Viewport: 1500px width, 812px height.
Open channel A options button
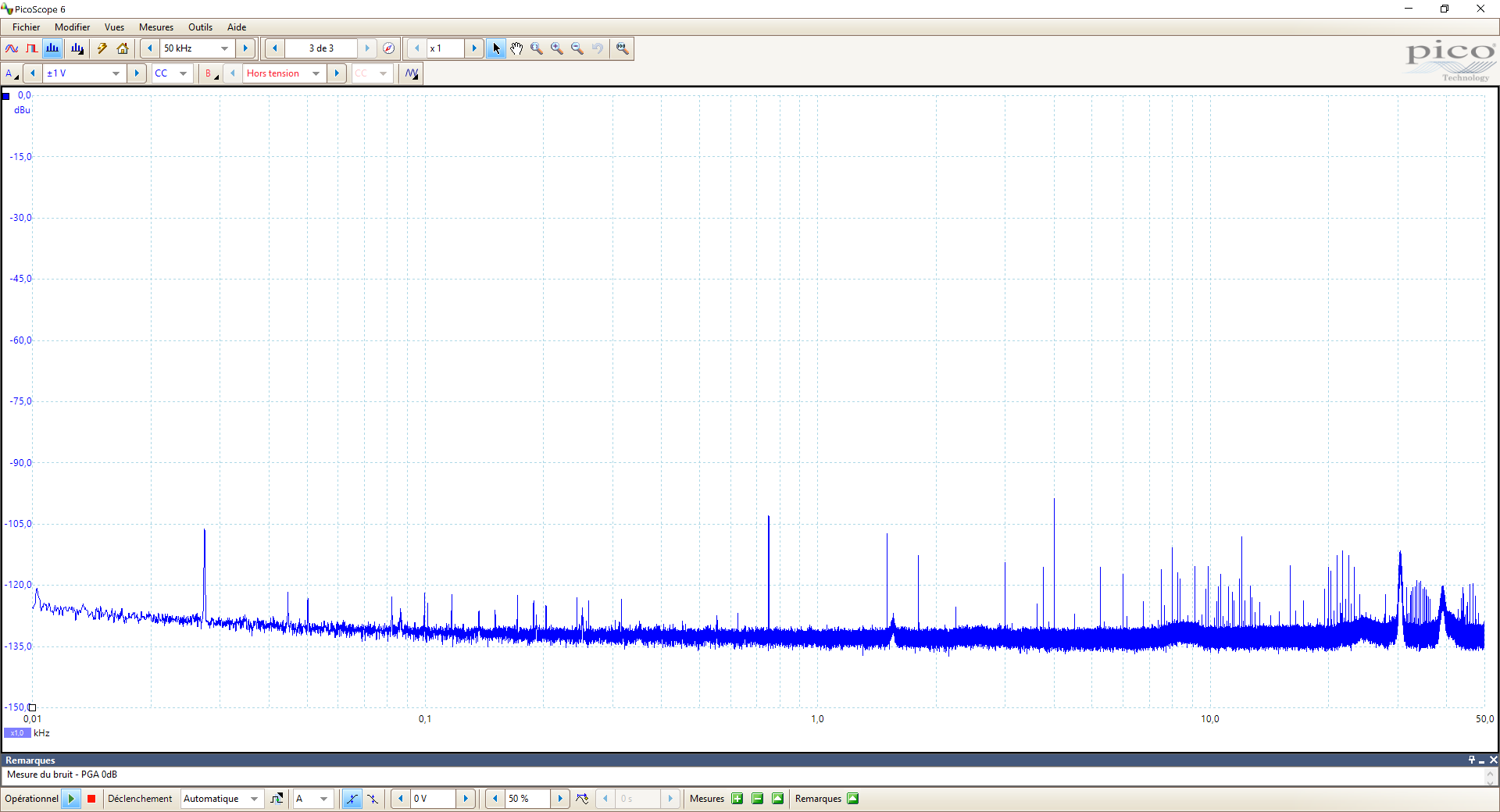[12, 73]
